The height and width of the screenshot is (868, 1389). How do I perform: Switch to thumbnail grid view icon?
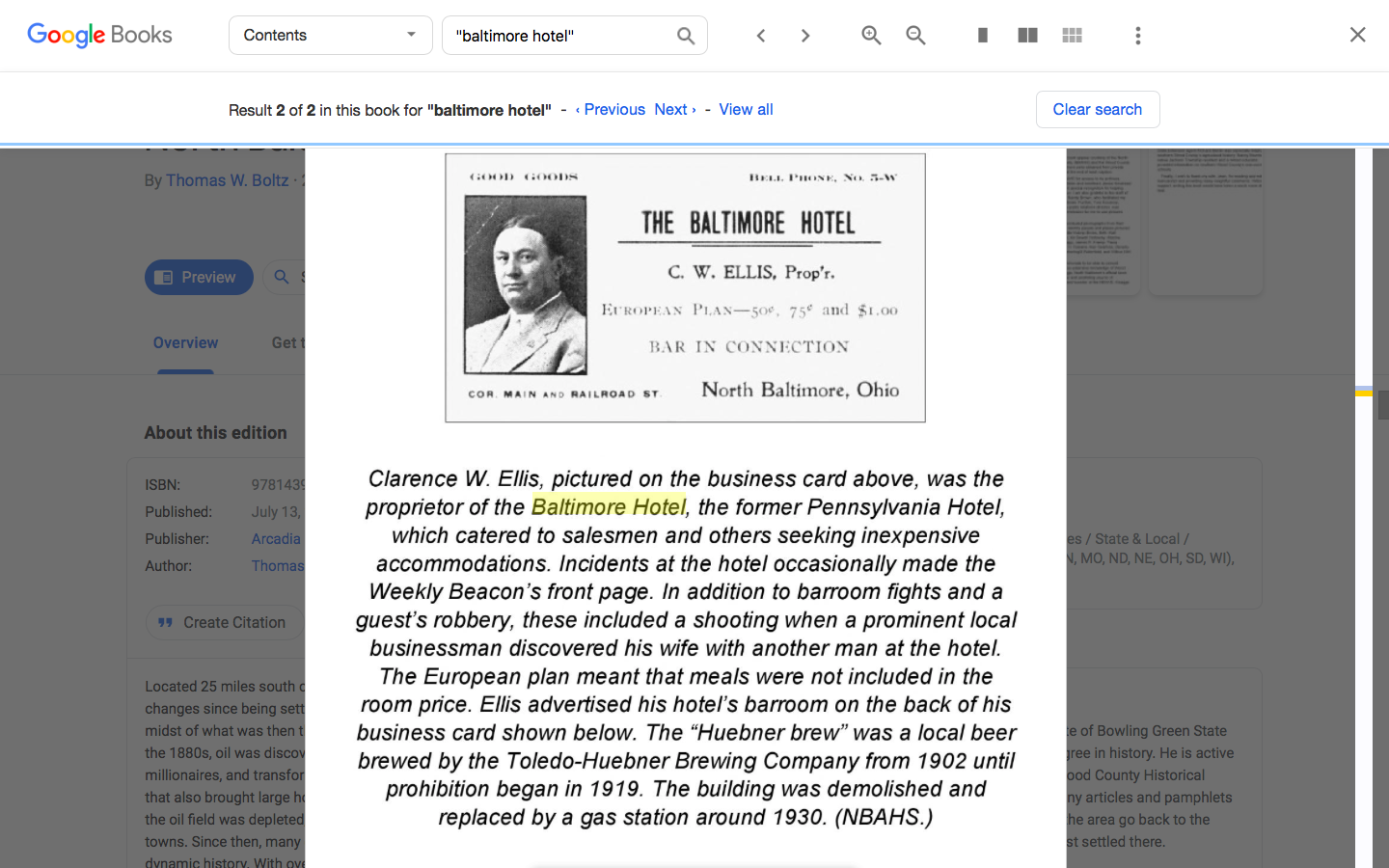pos(1072,36)
